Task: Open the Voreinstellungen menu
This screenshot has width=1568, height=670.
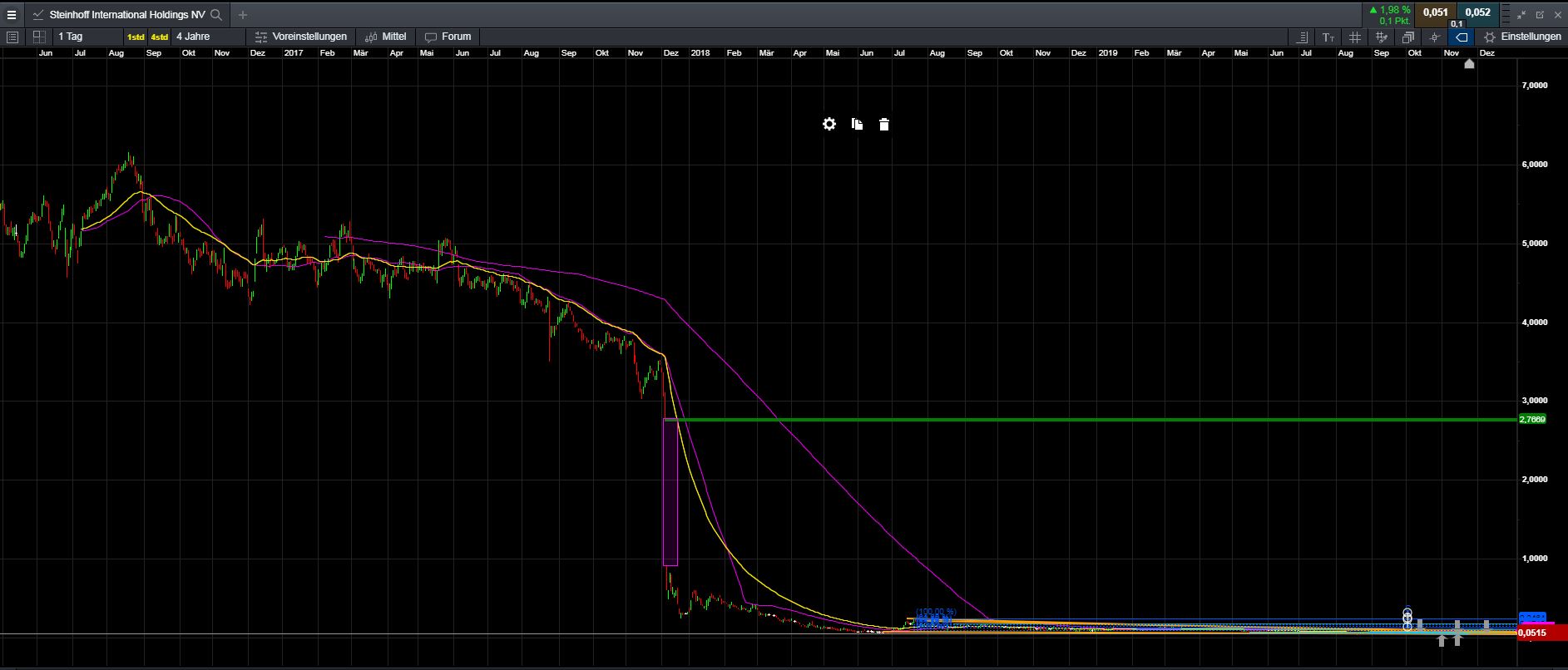Action: pyautogui.click(x=300, y=37)
